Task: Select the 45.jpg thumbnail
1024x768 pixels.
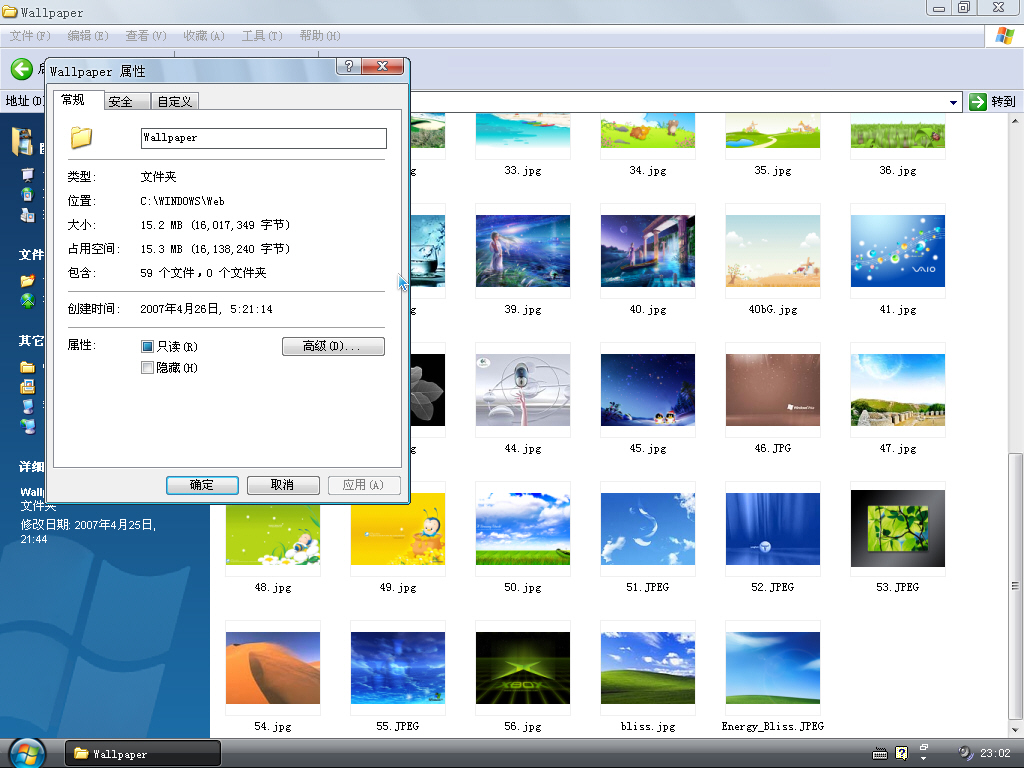Action: click(x=648, y=390)
